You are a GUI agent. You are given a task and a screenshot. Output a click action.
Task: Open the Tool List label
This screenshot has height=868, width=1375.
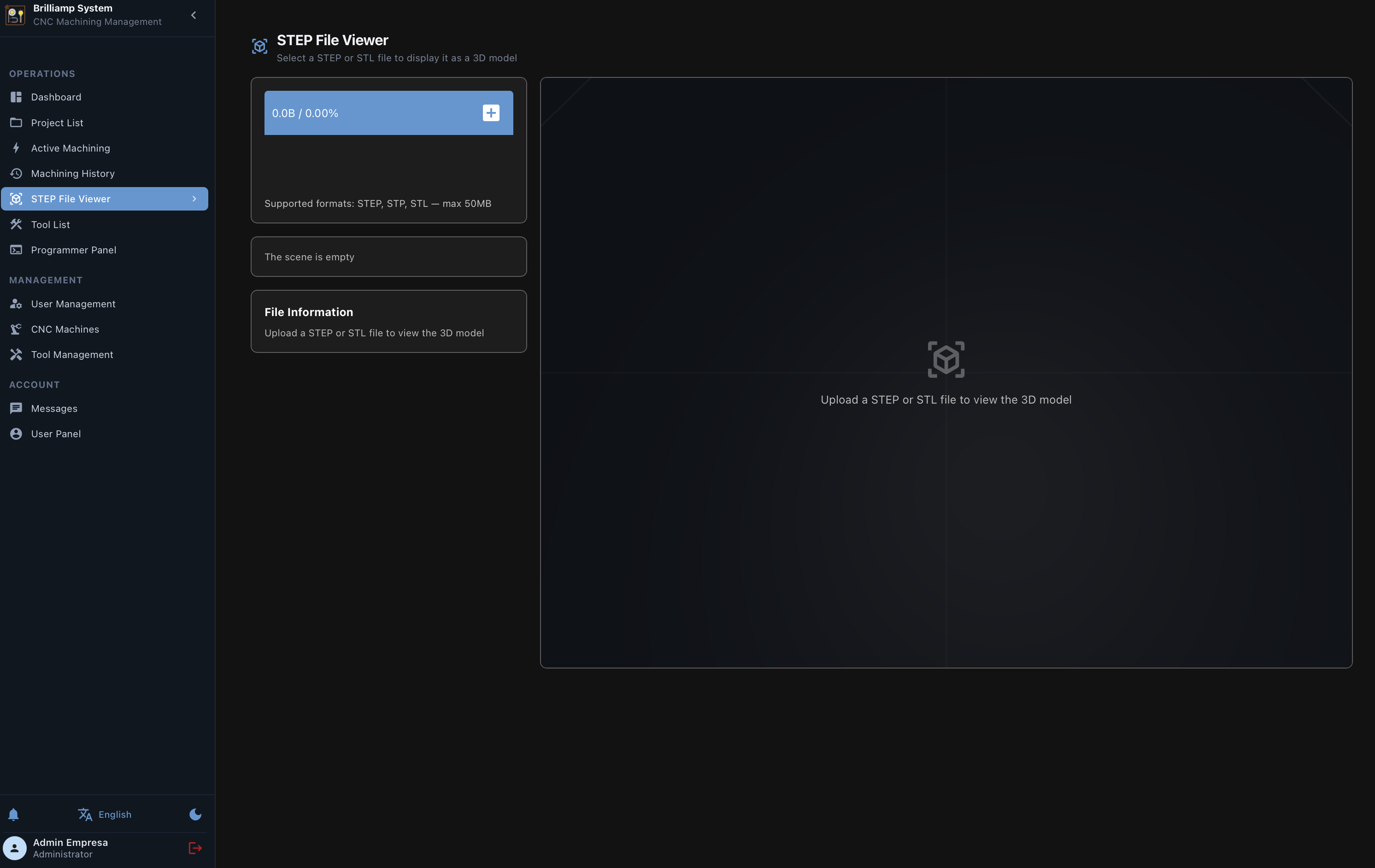50,224
